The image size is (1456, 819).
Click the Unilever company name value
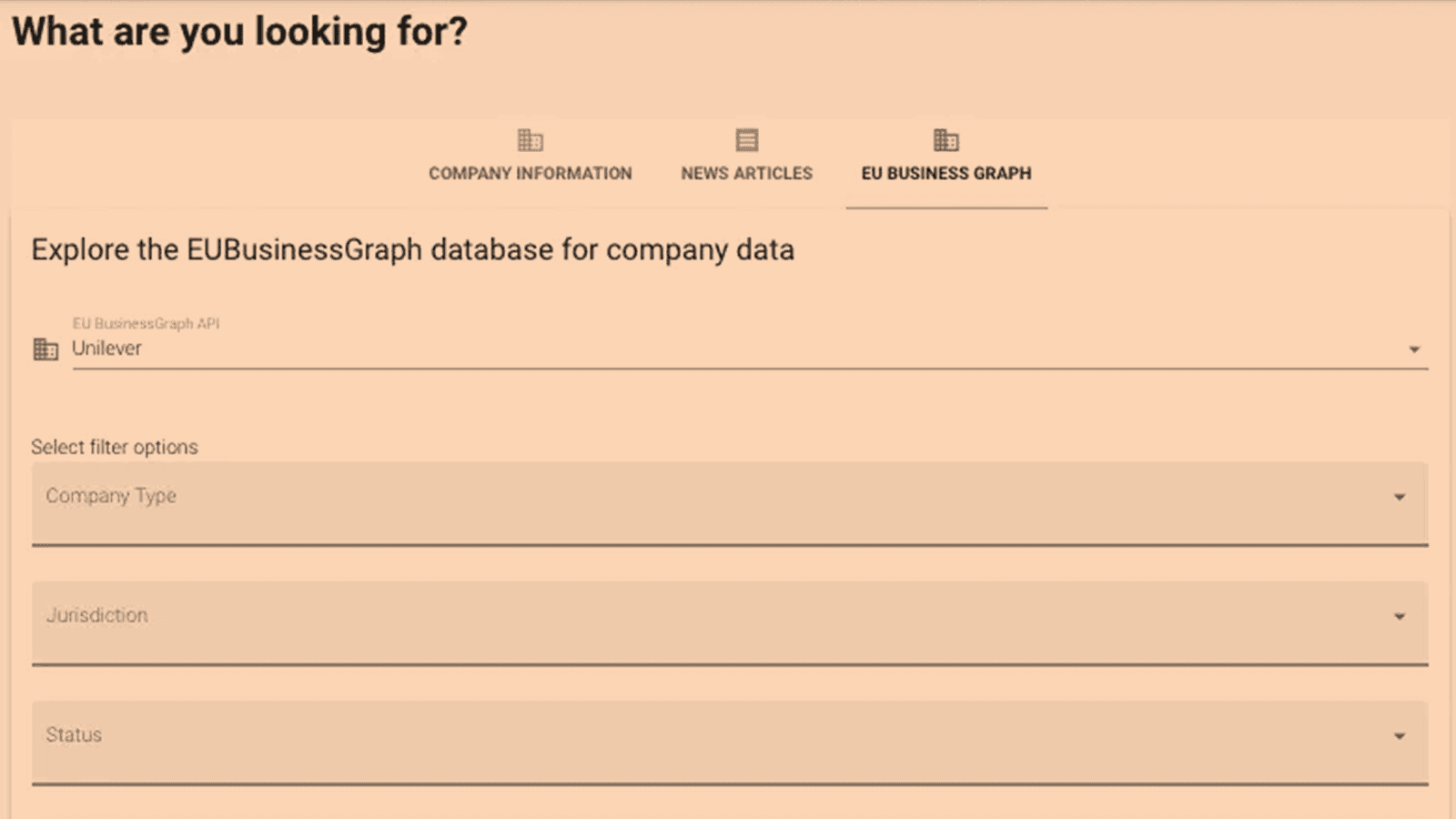[107, 349]
